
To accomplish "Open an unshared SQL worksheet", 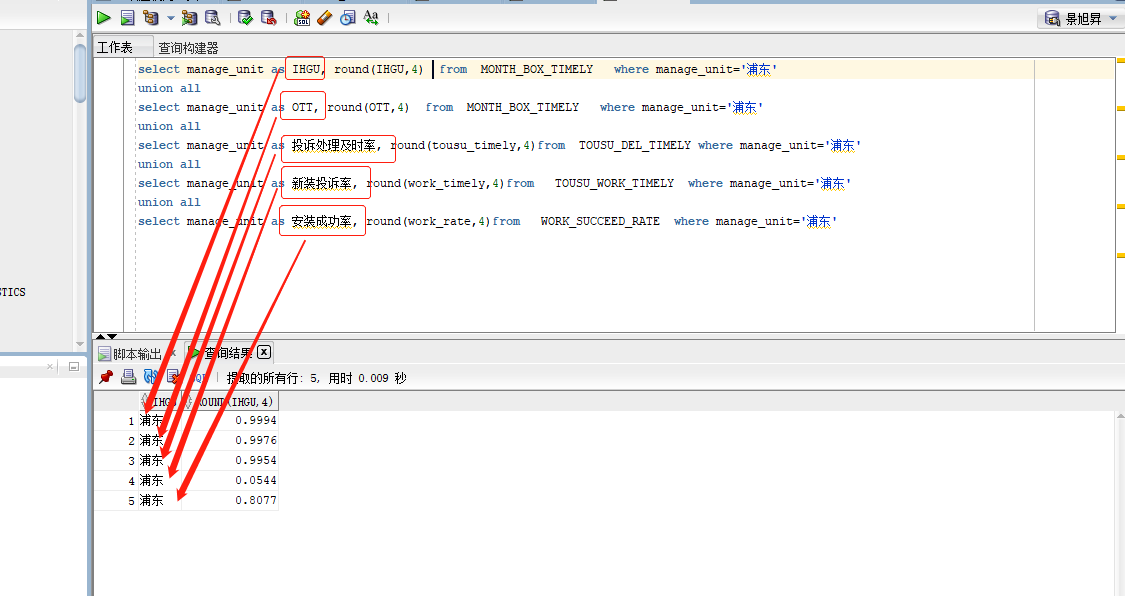I will 302,18.
